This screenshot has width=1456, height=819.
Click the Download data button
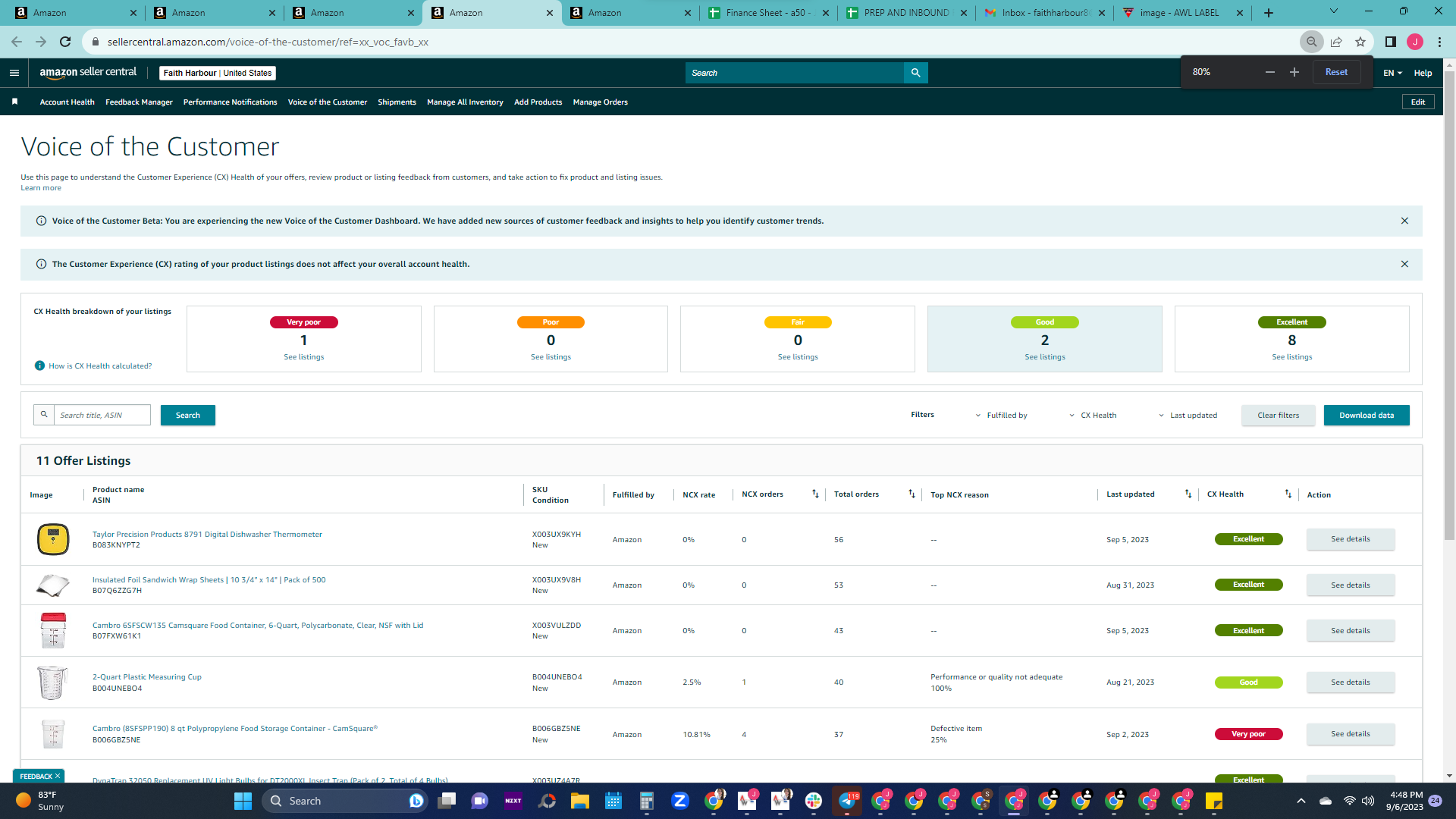[1367, 415]
